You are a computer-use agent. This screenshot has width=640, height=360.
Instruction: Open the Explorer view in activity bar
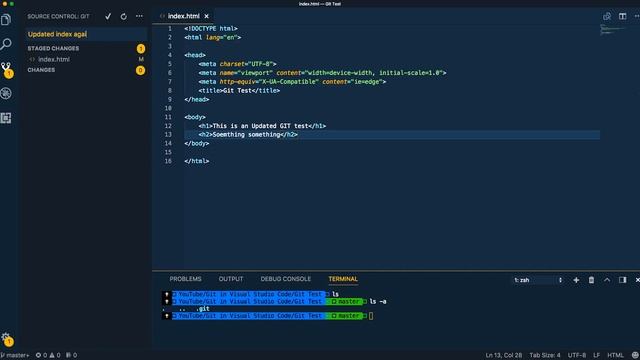click(6, 20)
